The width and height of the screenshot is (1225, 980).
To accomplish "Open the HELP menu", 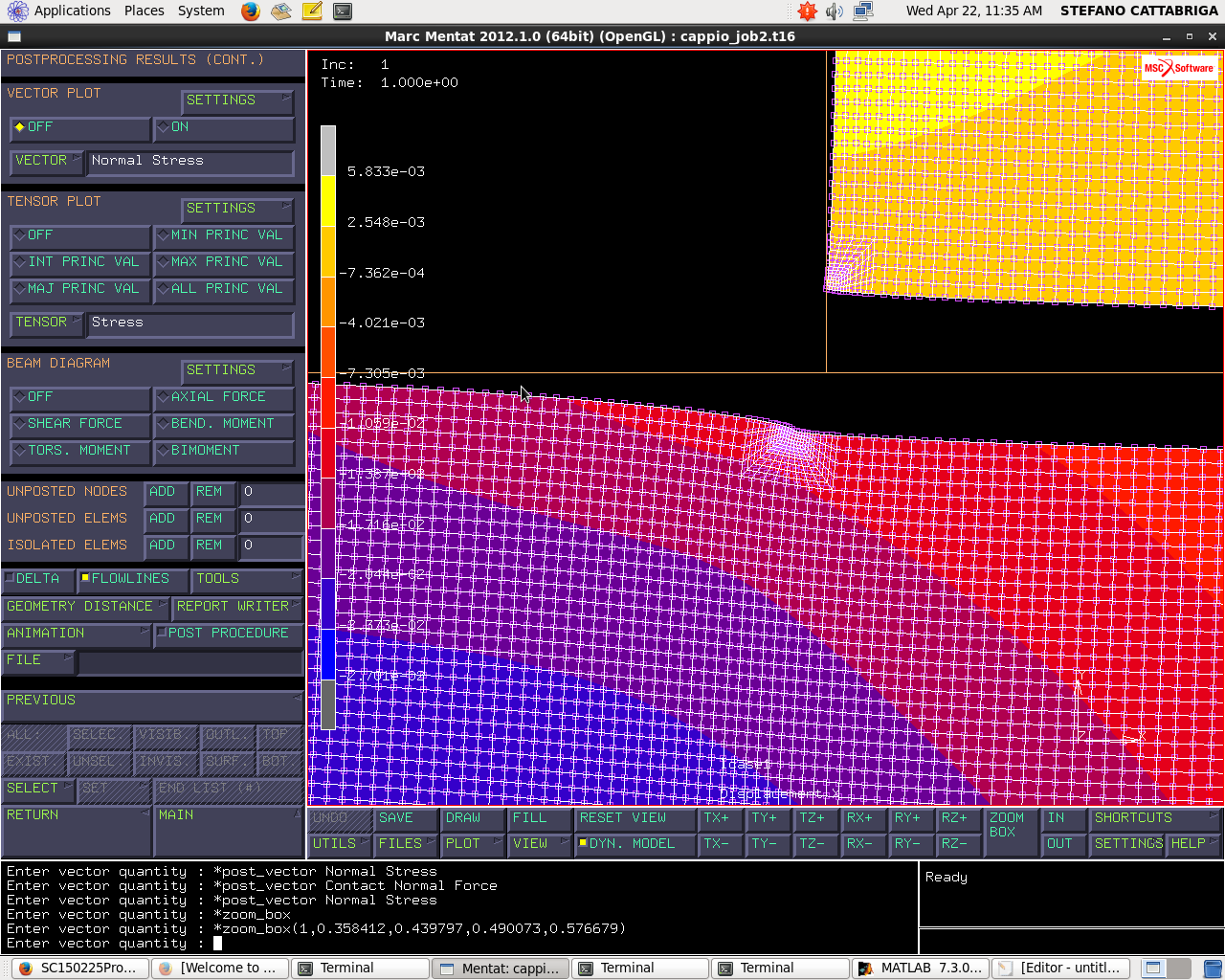I will pos(1193,844).
